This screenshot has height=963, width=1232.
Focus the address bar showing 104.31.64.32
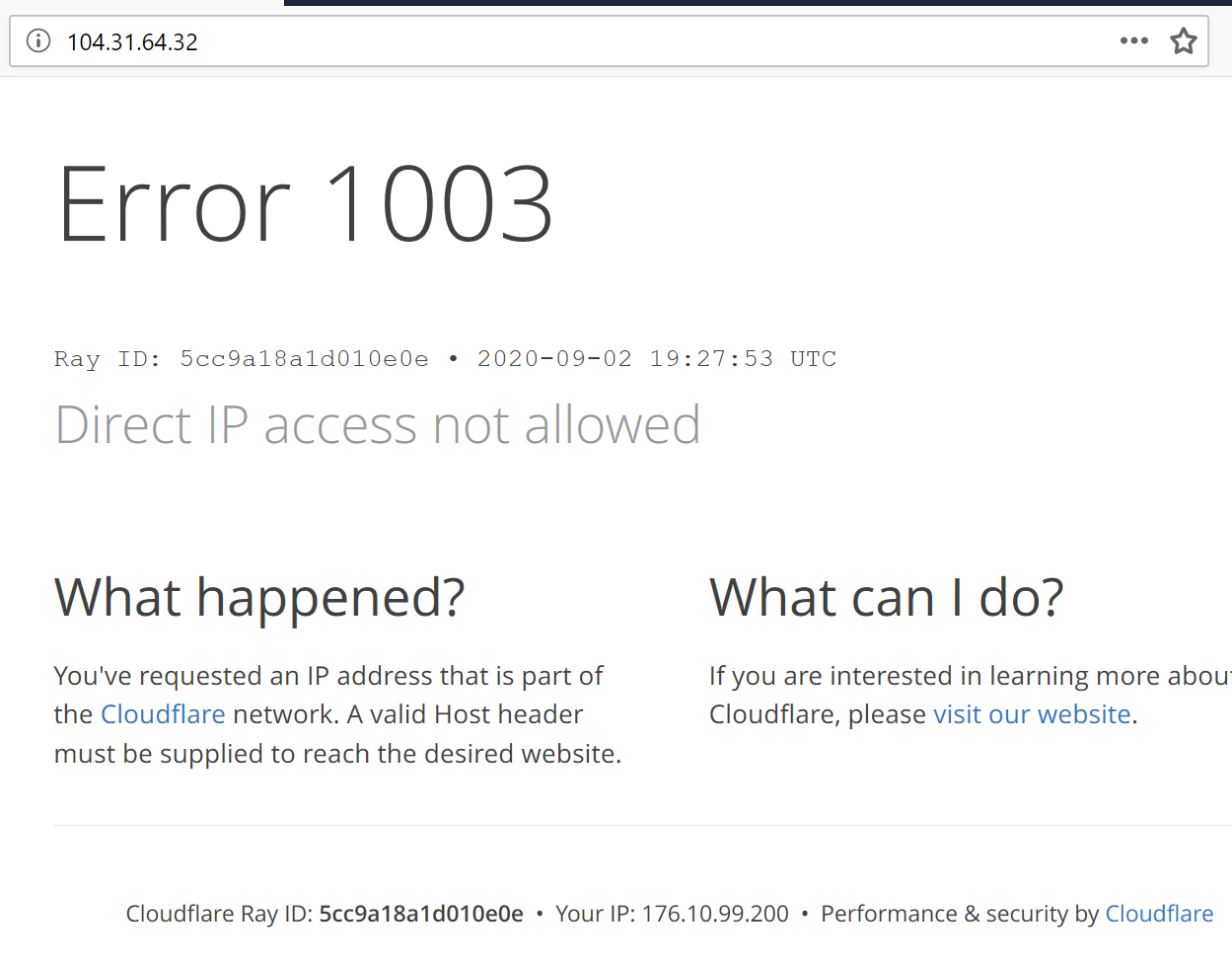[592, 41]
